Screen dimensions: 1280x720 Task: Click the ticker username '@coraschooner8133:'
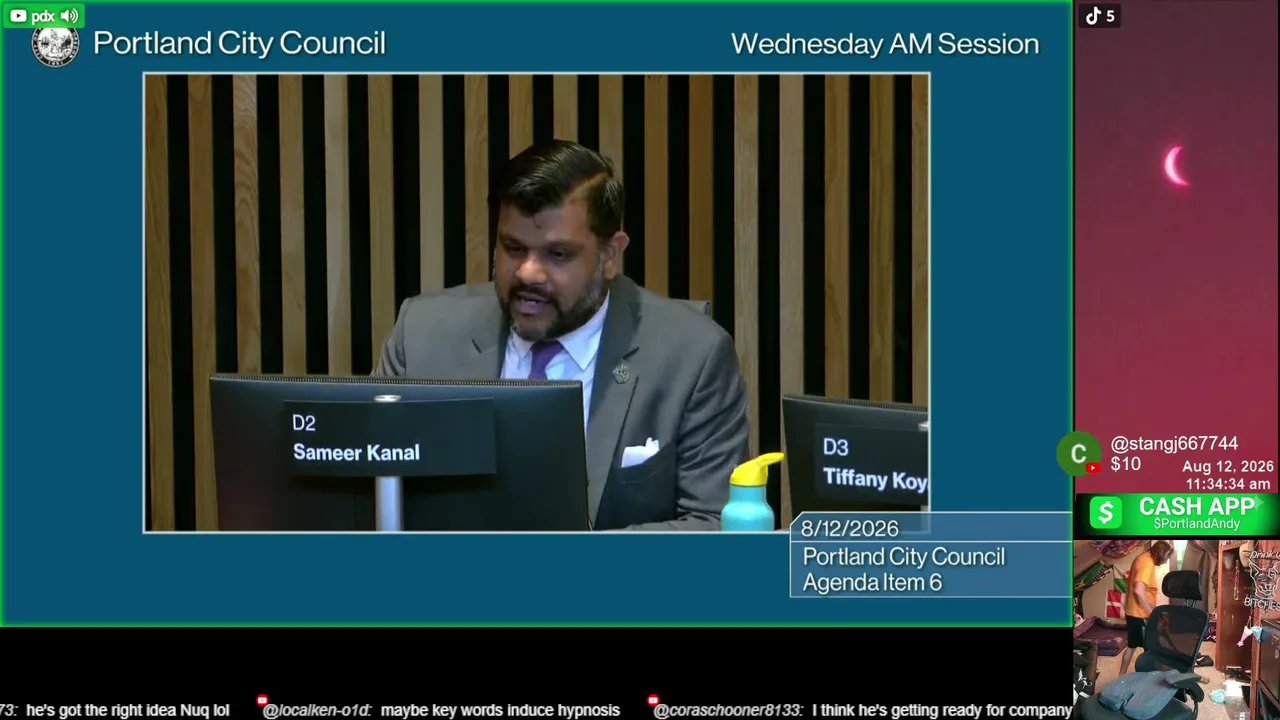tap(728, 710)
